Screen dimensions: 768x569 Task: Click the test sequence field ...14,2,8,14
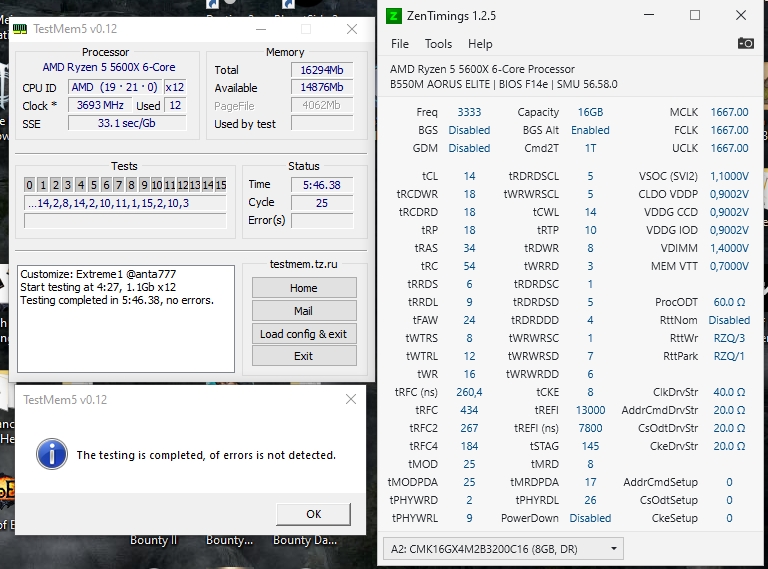[x=125, y=203]
